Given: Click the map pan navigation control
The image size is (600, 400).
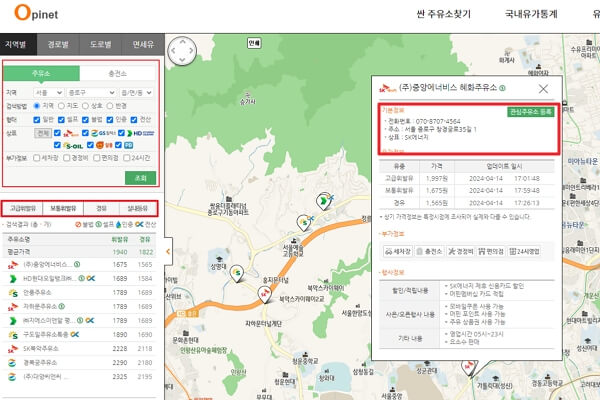Looking at the screenshot, I should click(x=182, y=51).
